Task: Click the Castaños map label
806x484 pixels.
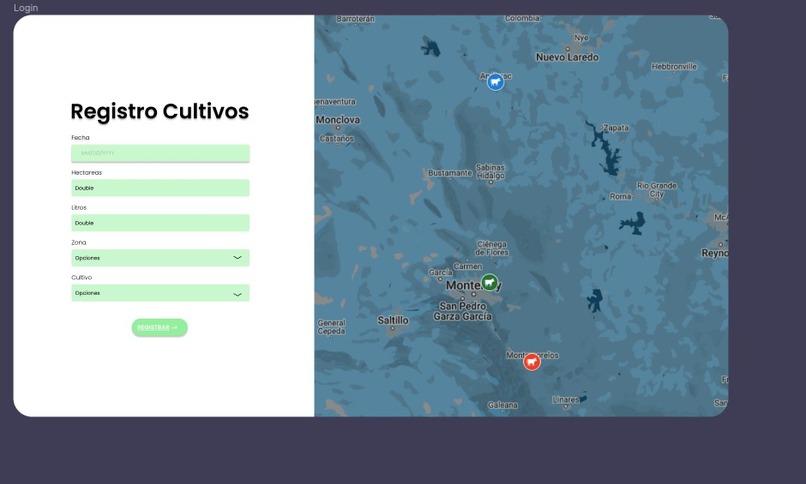Action: (337, 139)
